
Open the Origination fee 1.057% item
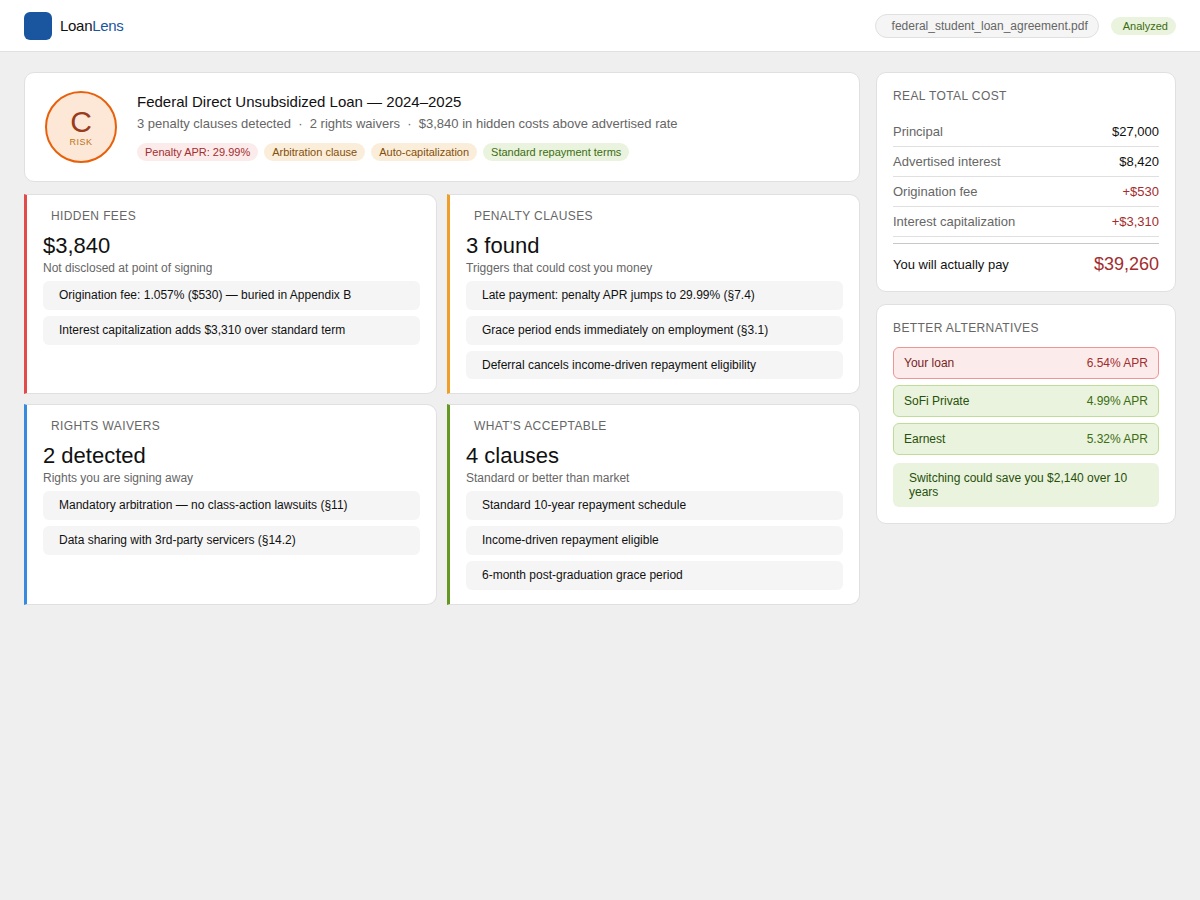[x=231, y=295]
